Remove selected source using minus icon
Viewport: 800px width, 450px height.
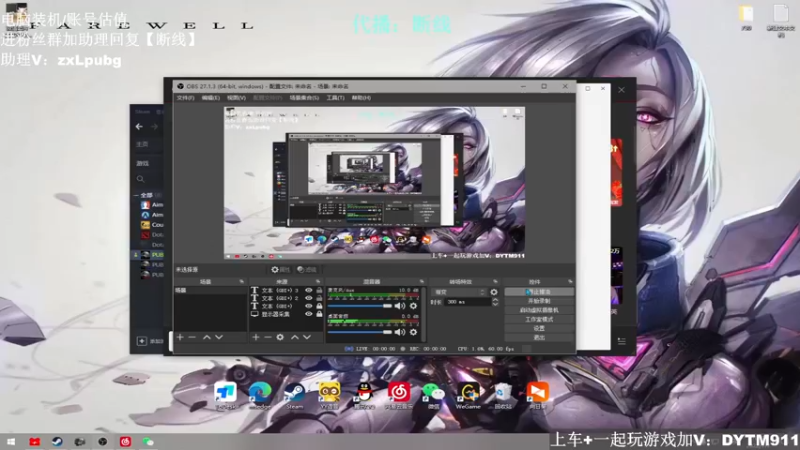268,337
